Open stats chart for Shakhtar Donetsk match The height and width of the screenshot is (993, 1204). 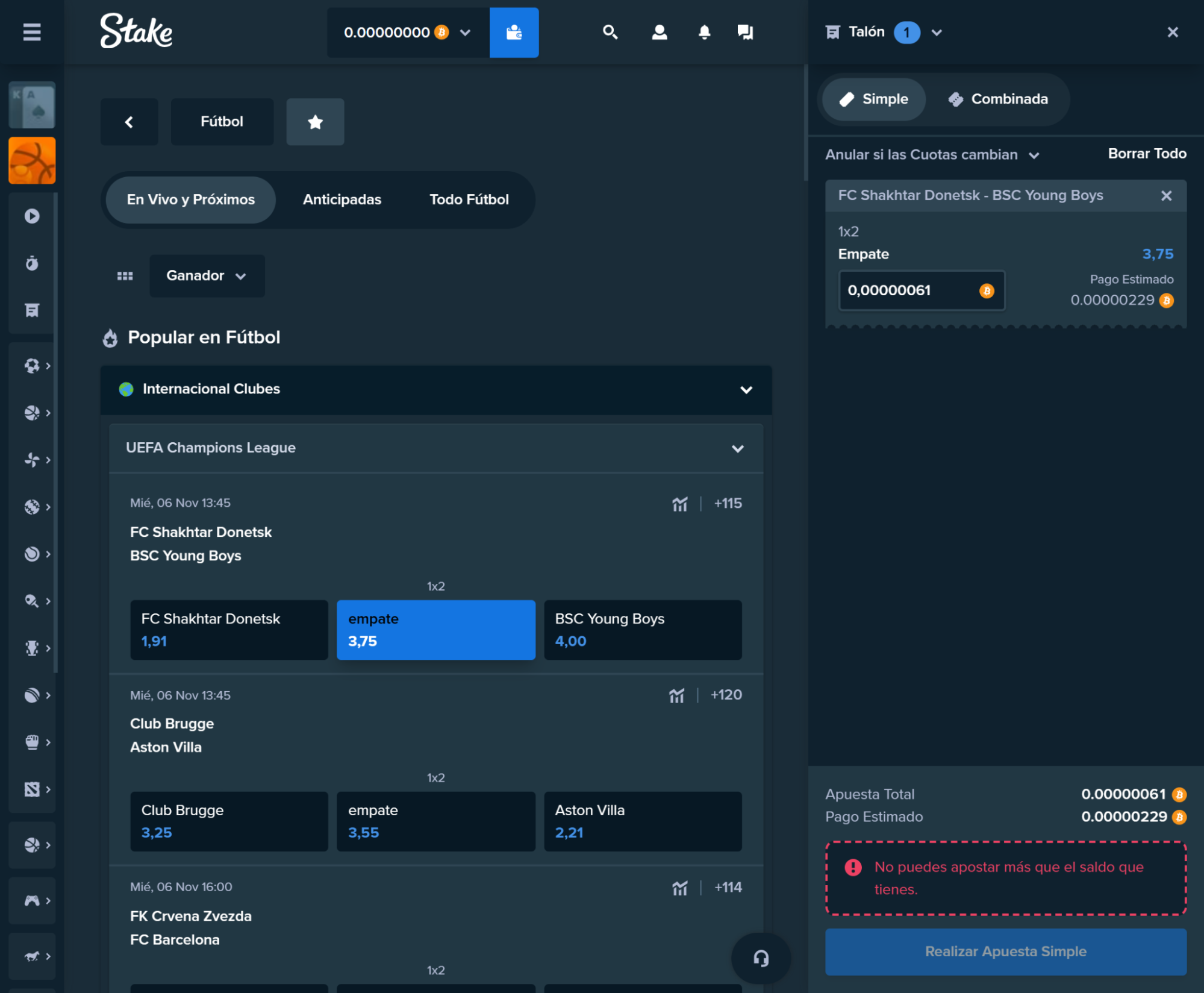(680, 504)
